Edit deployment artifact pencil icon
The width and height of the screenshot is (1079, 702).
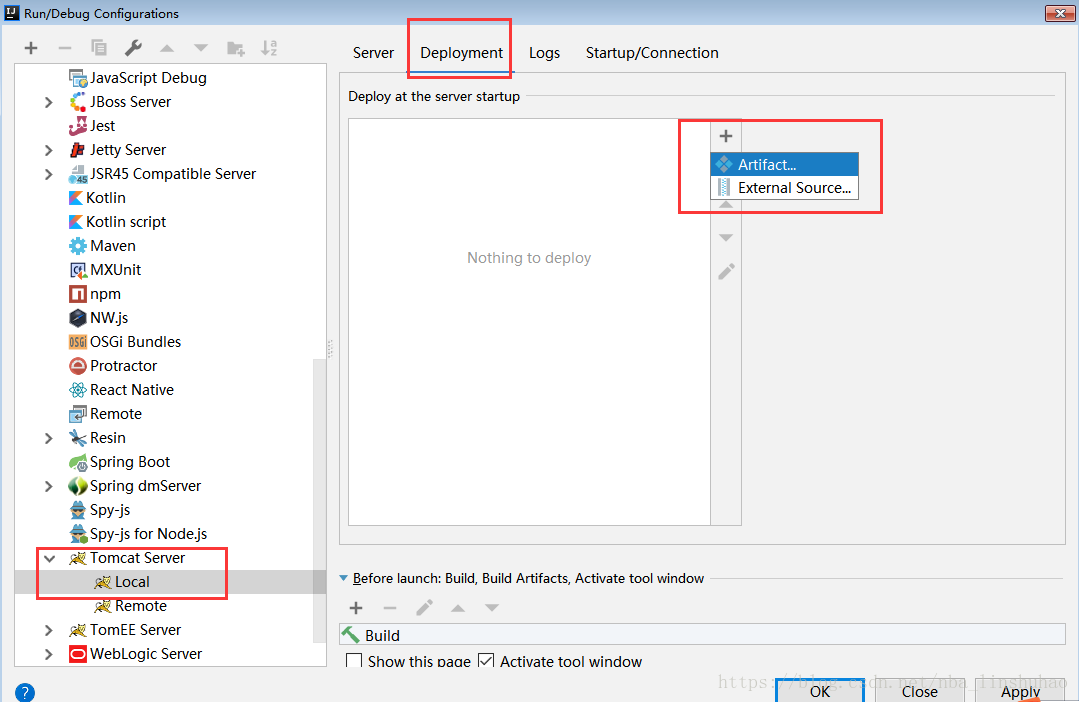coord(726,271)
